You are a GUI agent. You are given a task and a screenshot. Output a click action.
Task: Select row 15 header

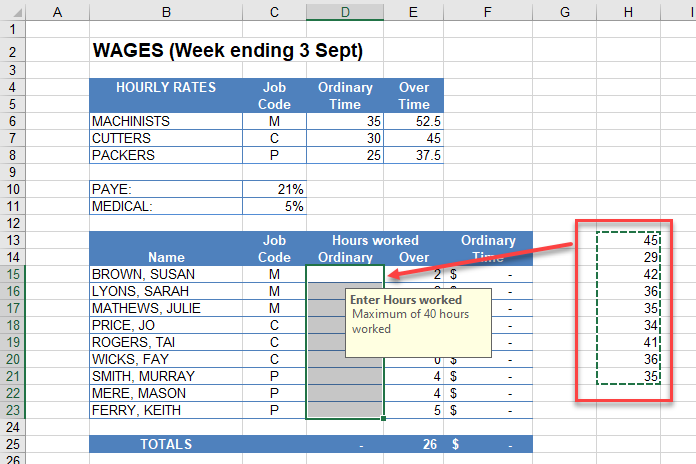tap(12, 274)
